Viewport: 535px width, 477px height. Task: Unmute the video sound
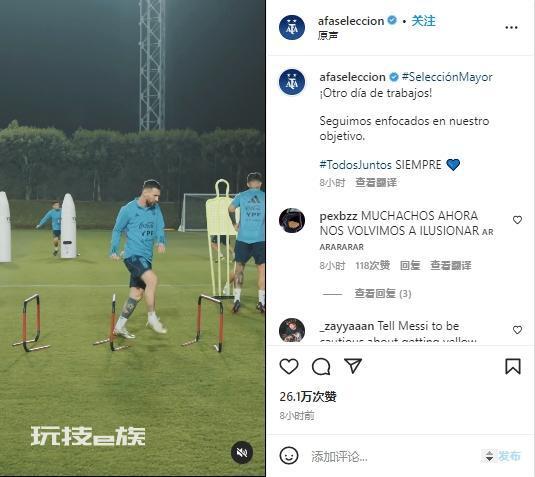242,453
